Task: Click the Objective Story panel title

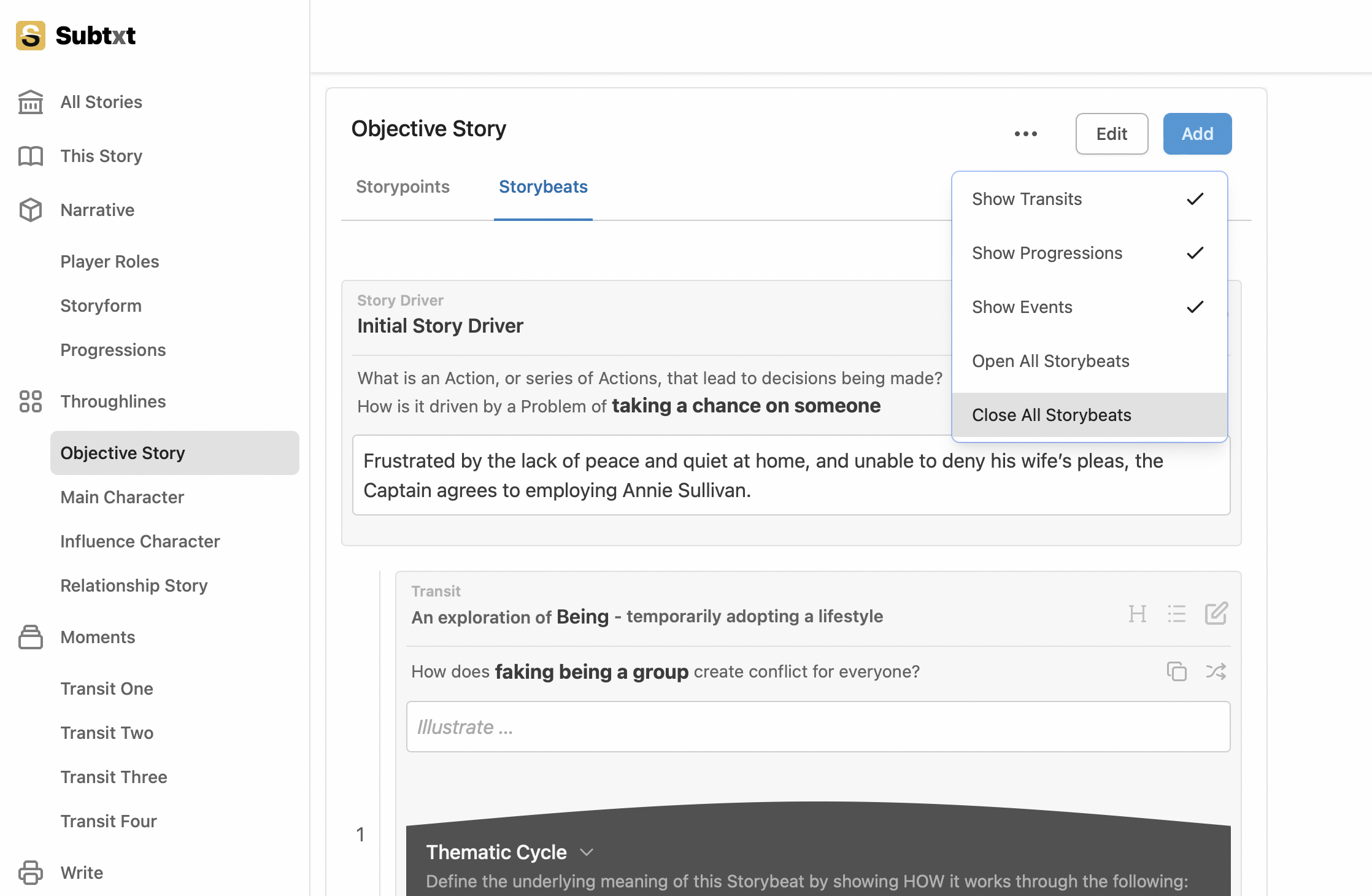Action: tap(428, 129)
